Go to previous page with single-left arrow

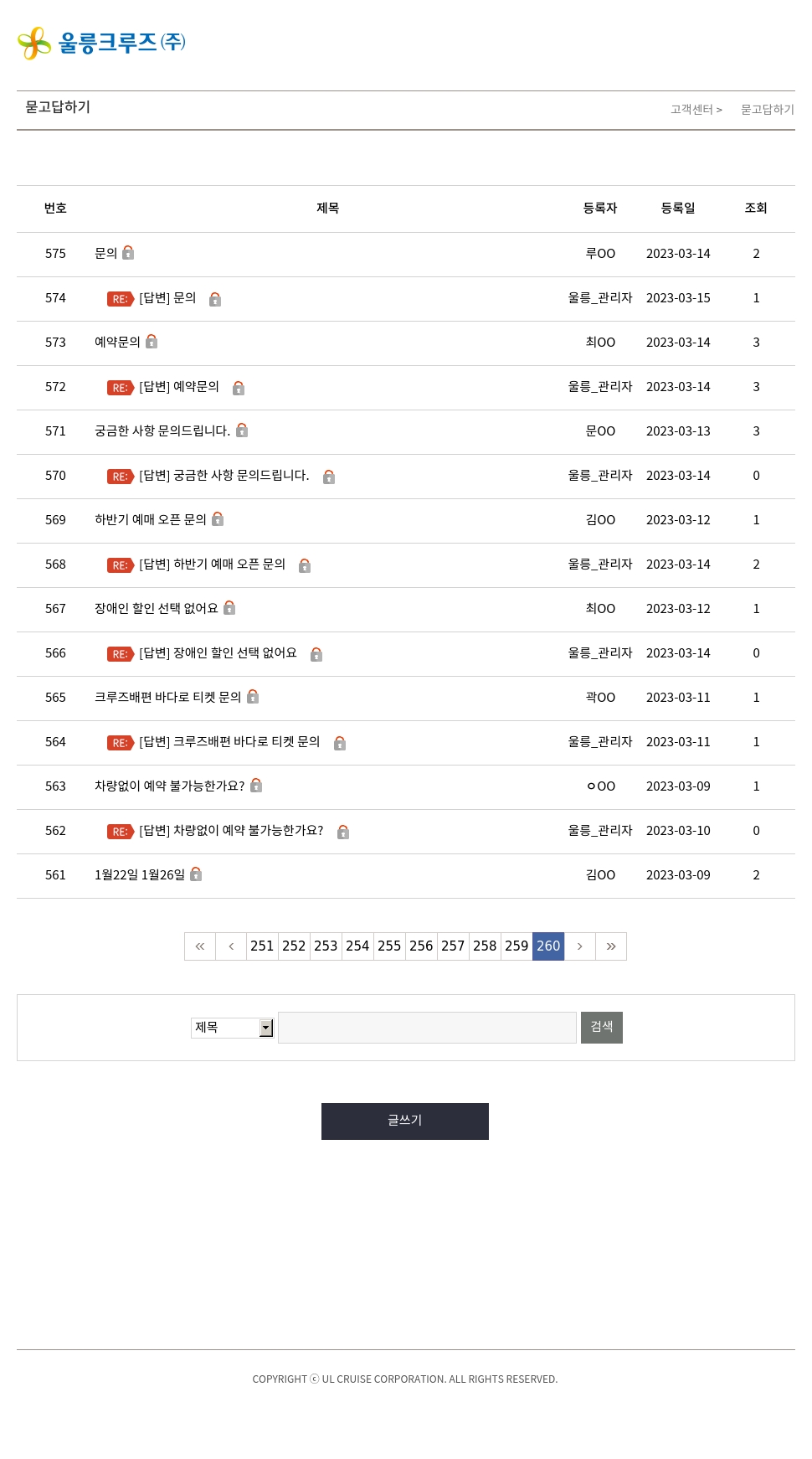[x=231, y=946]
